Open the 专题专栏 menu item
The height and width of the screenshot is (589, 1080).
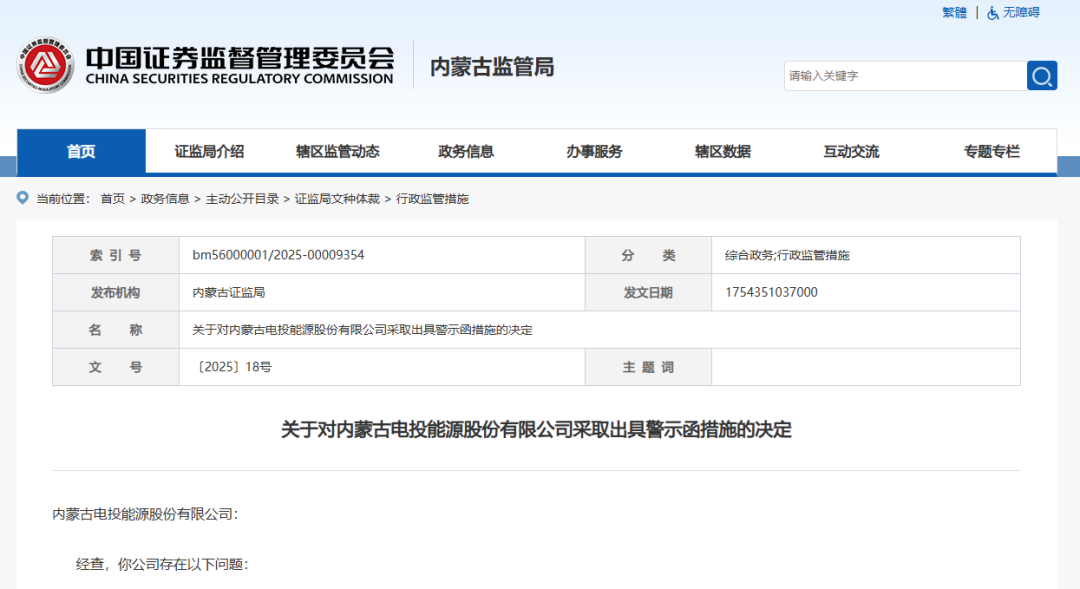click(x=991, y=152)
